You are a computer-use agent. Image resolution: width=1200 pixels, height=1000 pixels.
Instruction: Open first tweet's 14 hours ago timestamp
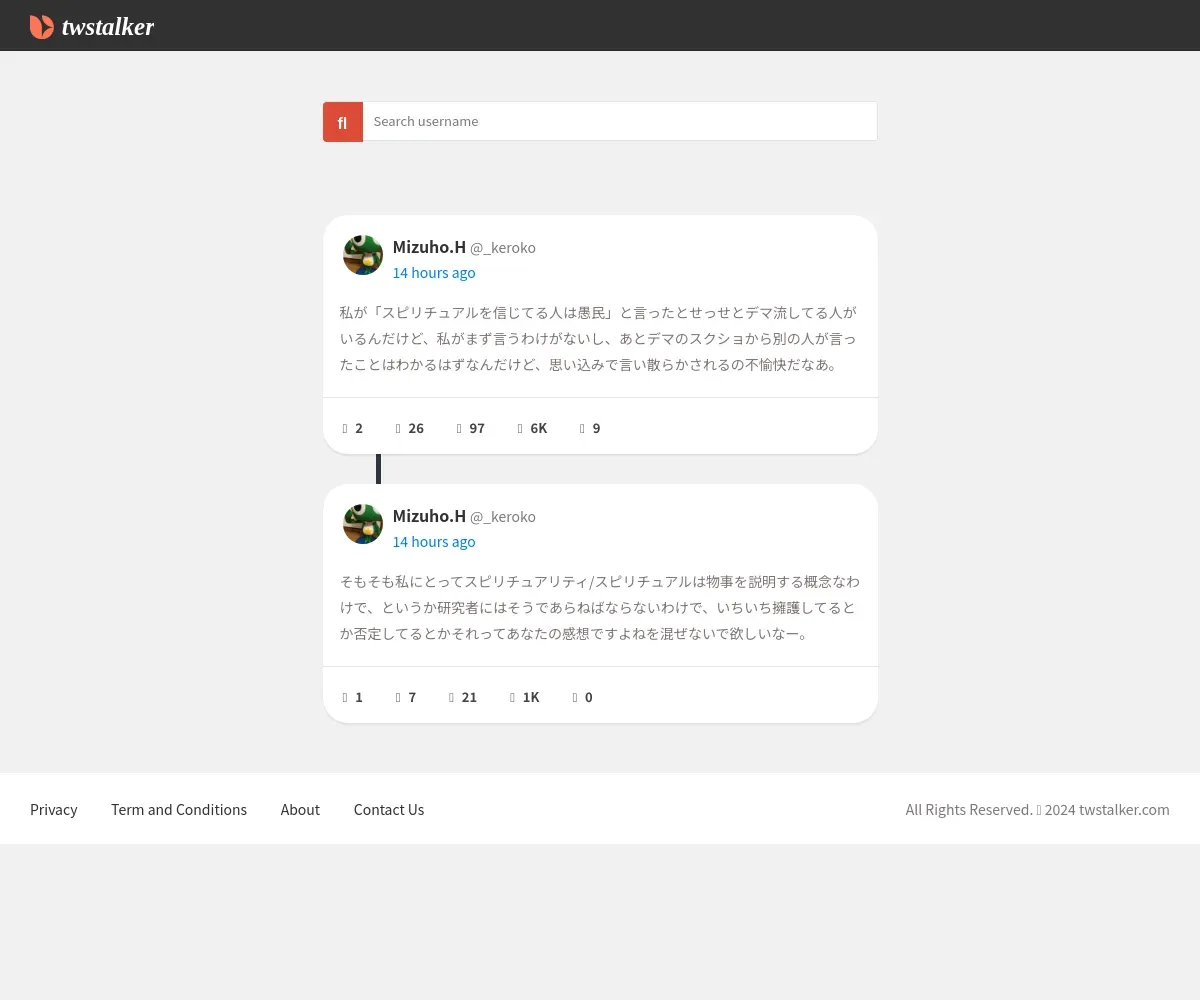(434, 273)
